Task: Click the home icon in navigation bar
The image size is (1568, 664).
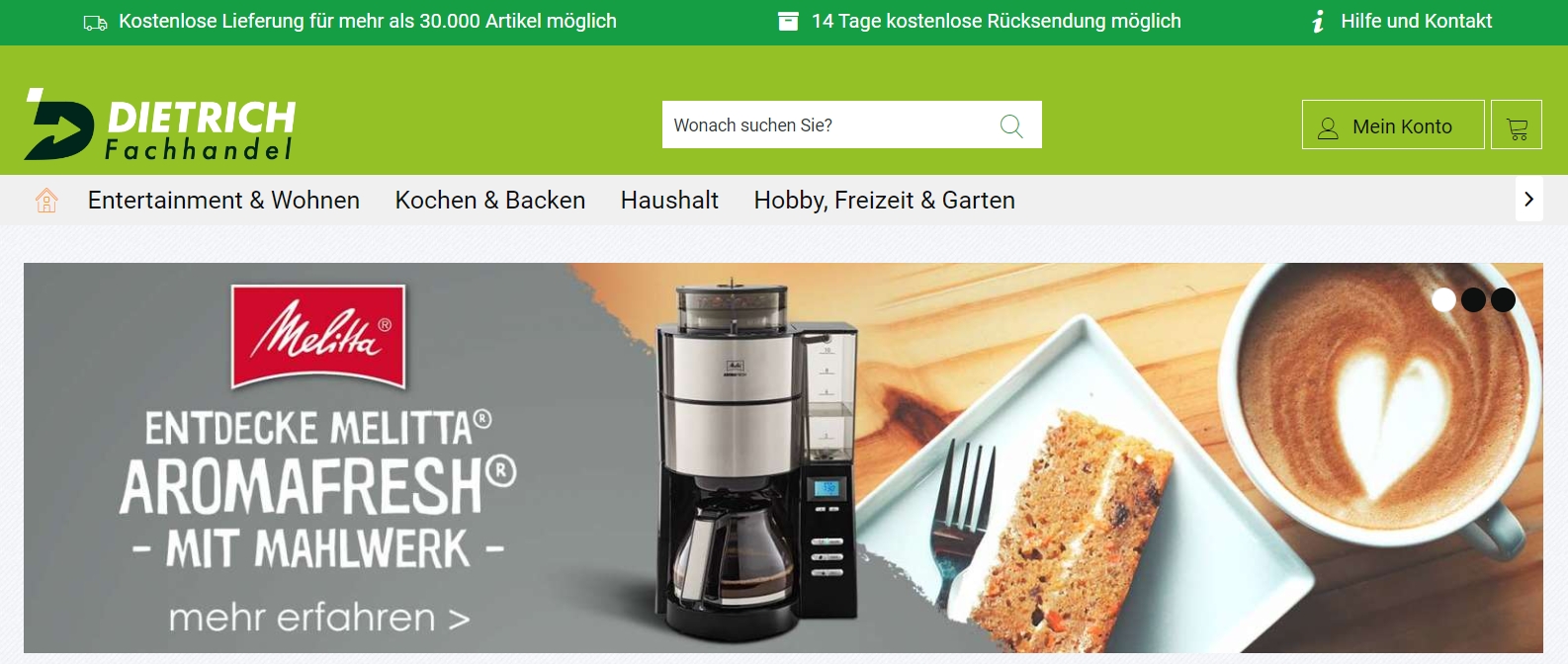Action: click(46, 201)
